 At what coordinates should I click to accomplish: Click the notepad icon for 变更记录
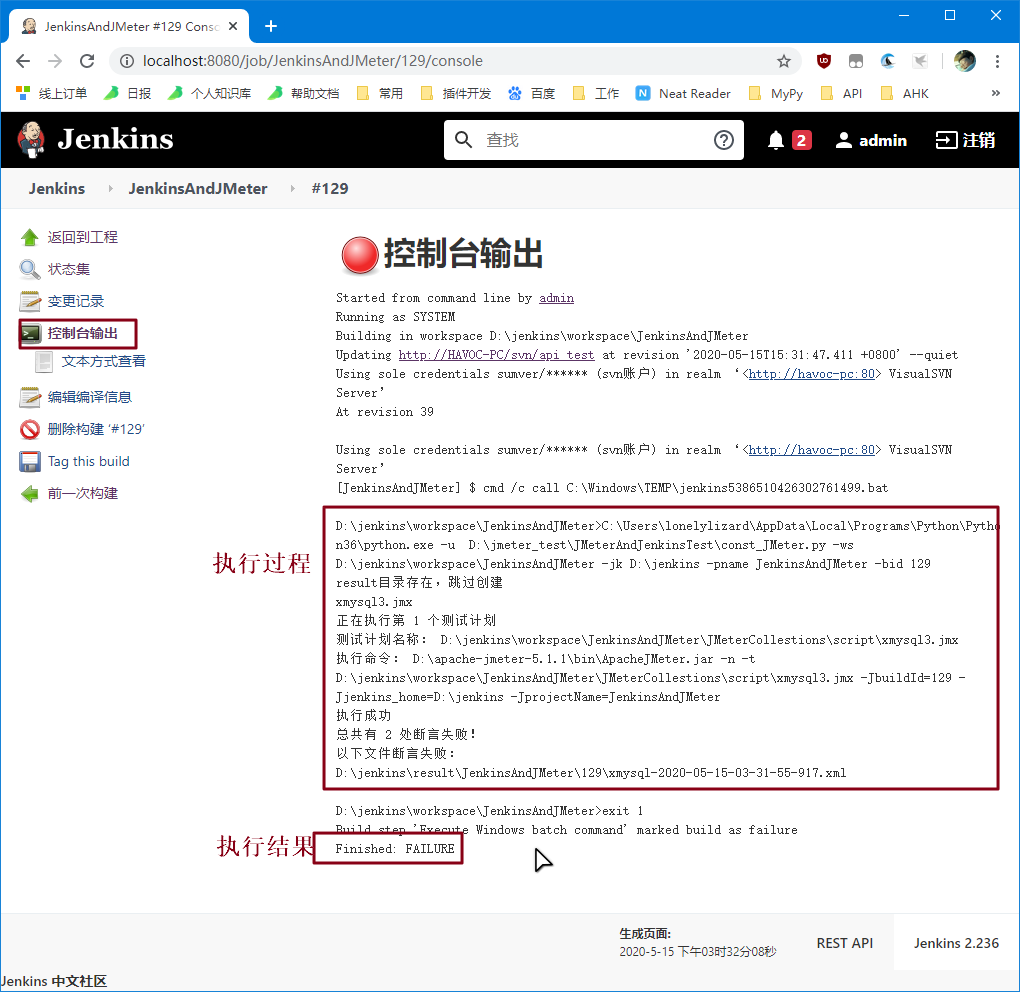coord(29,301)
